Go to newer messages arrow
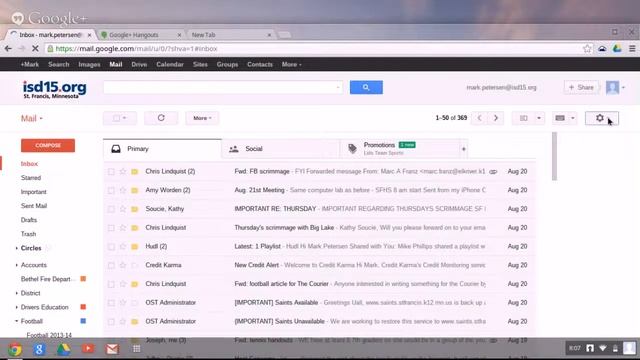This screenshot has width=640, height=360. (x=480, y=118)
